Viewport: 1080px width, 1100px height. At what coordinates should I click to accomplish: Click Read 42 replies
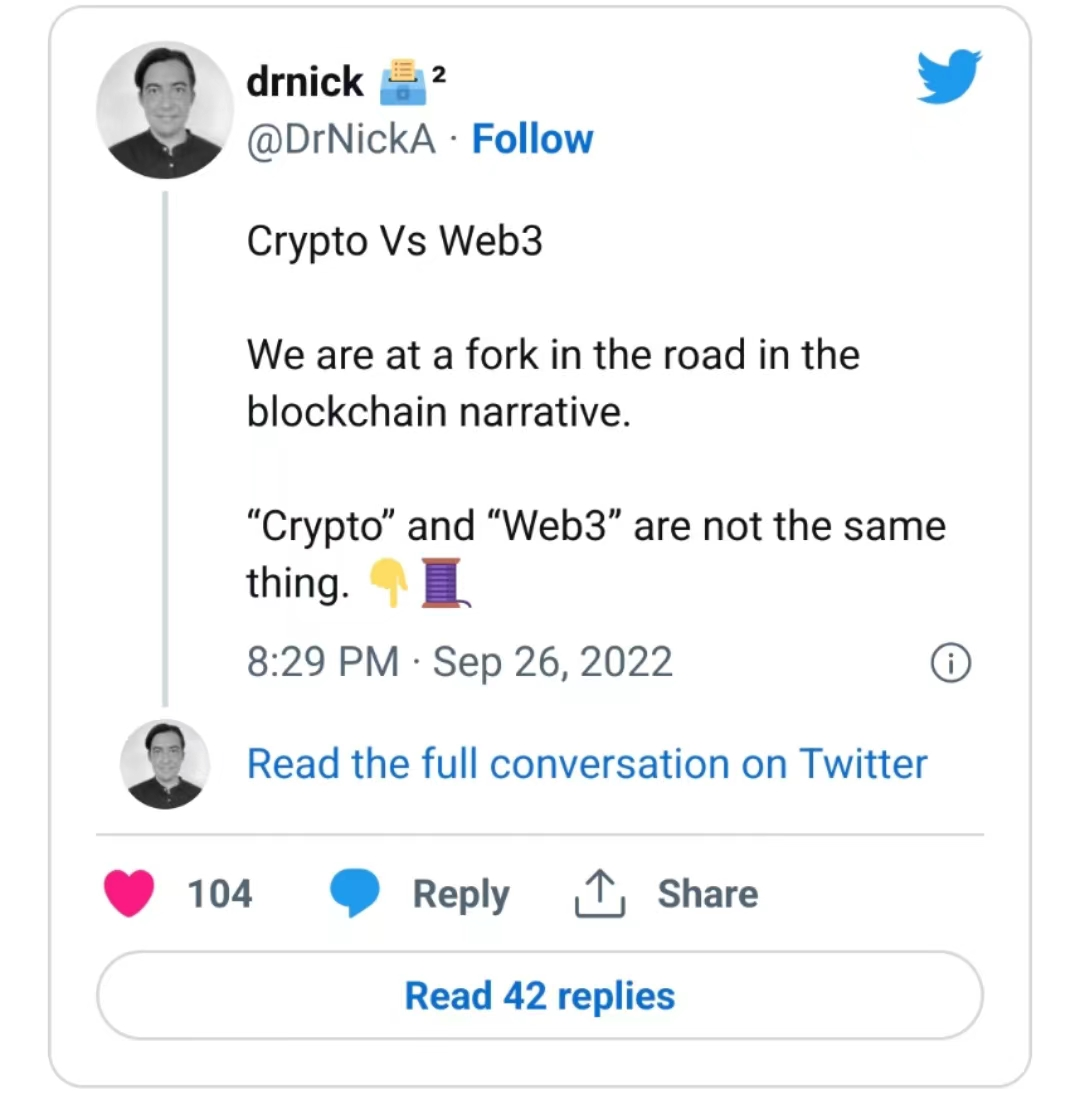point(539,995)
